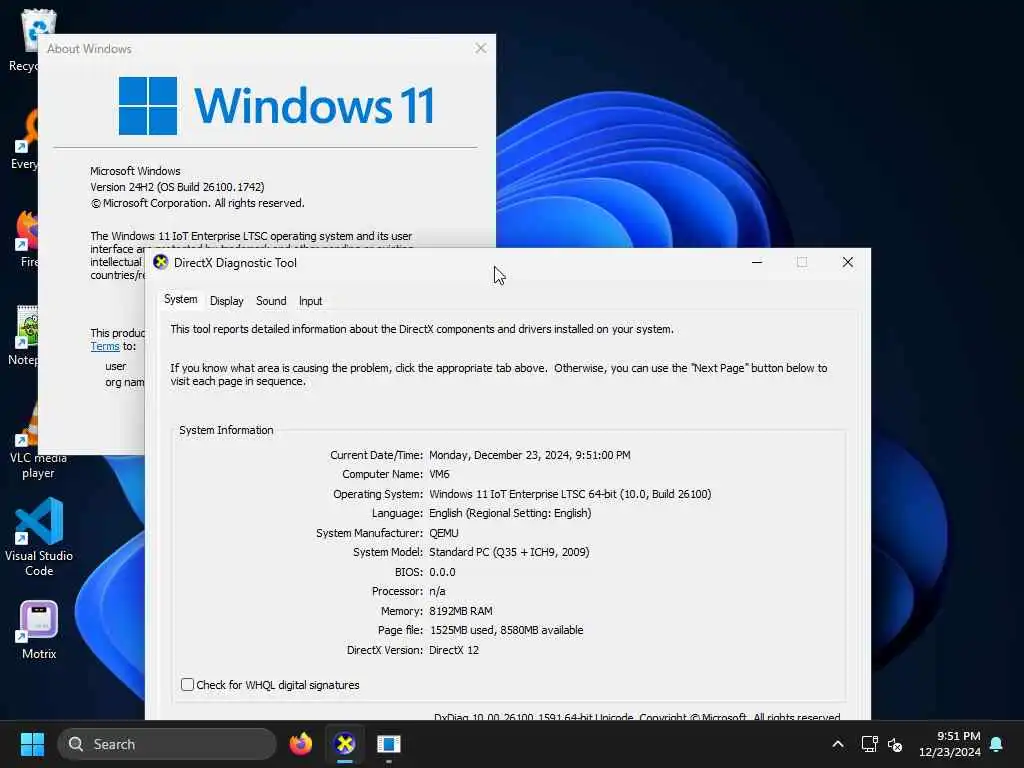Open the network status tray icon
The height and width of the screenshot is (768, 1024).
pyautogui.click(x=869, y=744)
